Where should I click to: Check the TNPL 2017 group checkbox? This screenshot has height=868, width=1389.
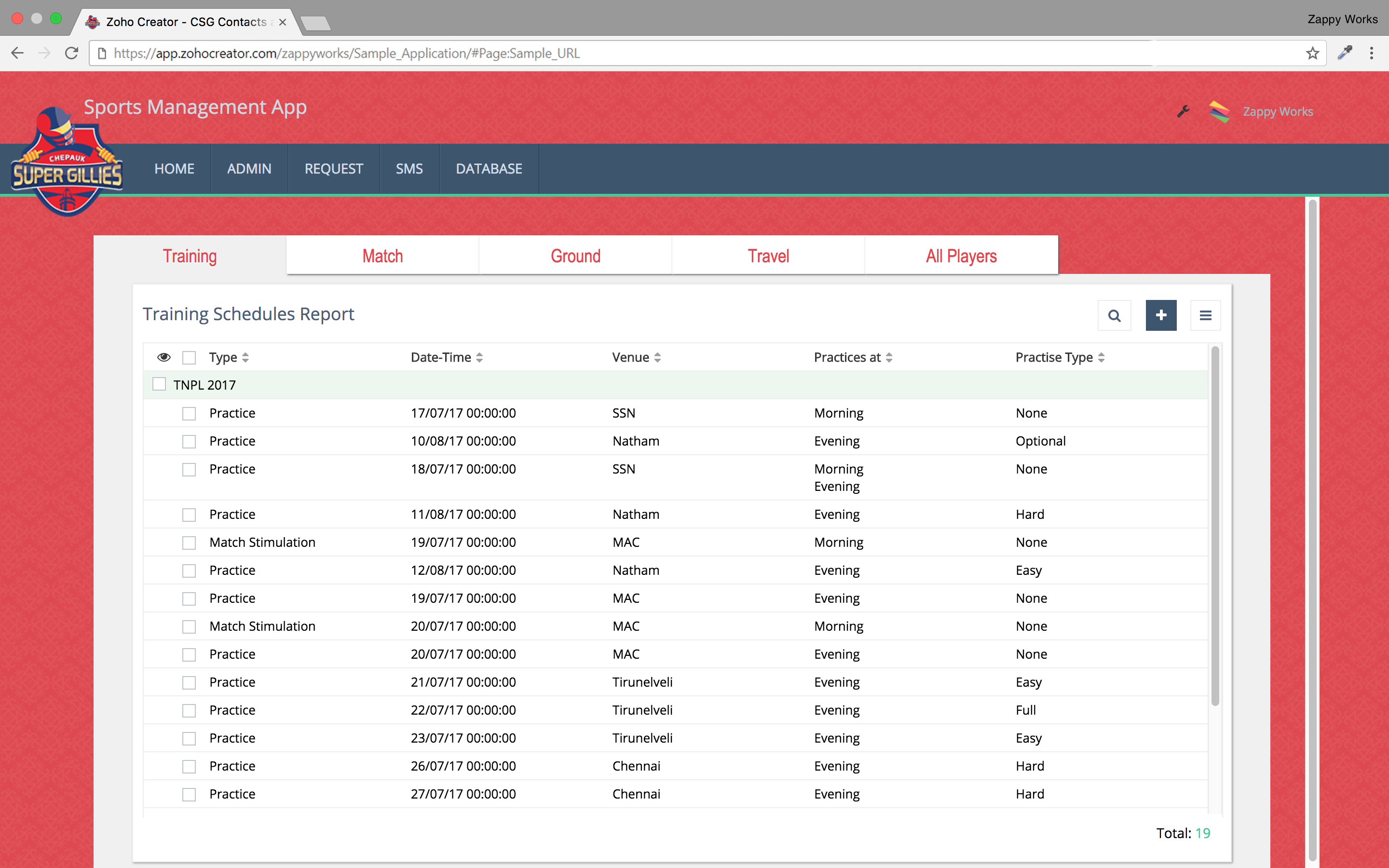click(x=159, y=384)
